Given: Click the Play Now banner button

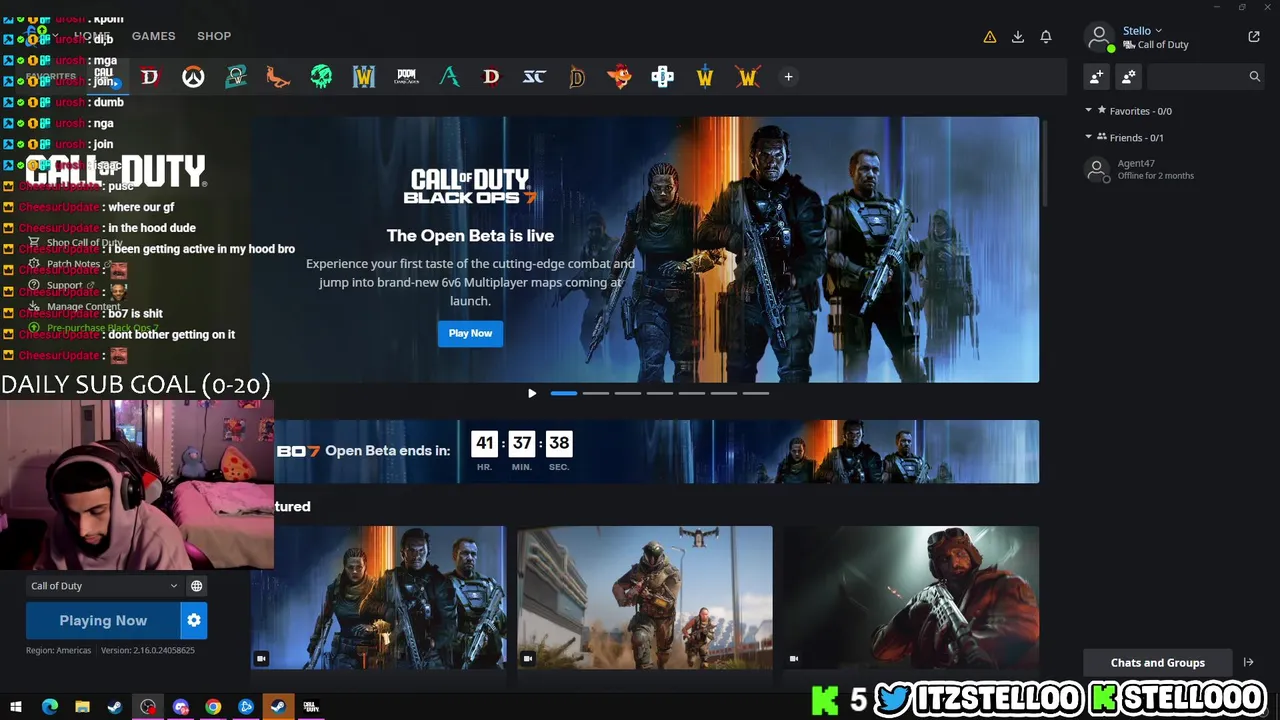Looking at the screenshot, I should point(470,333).
